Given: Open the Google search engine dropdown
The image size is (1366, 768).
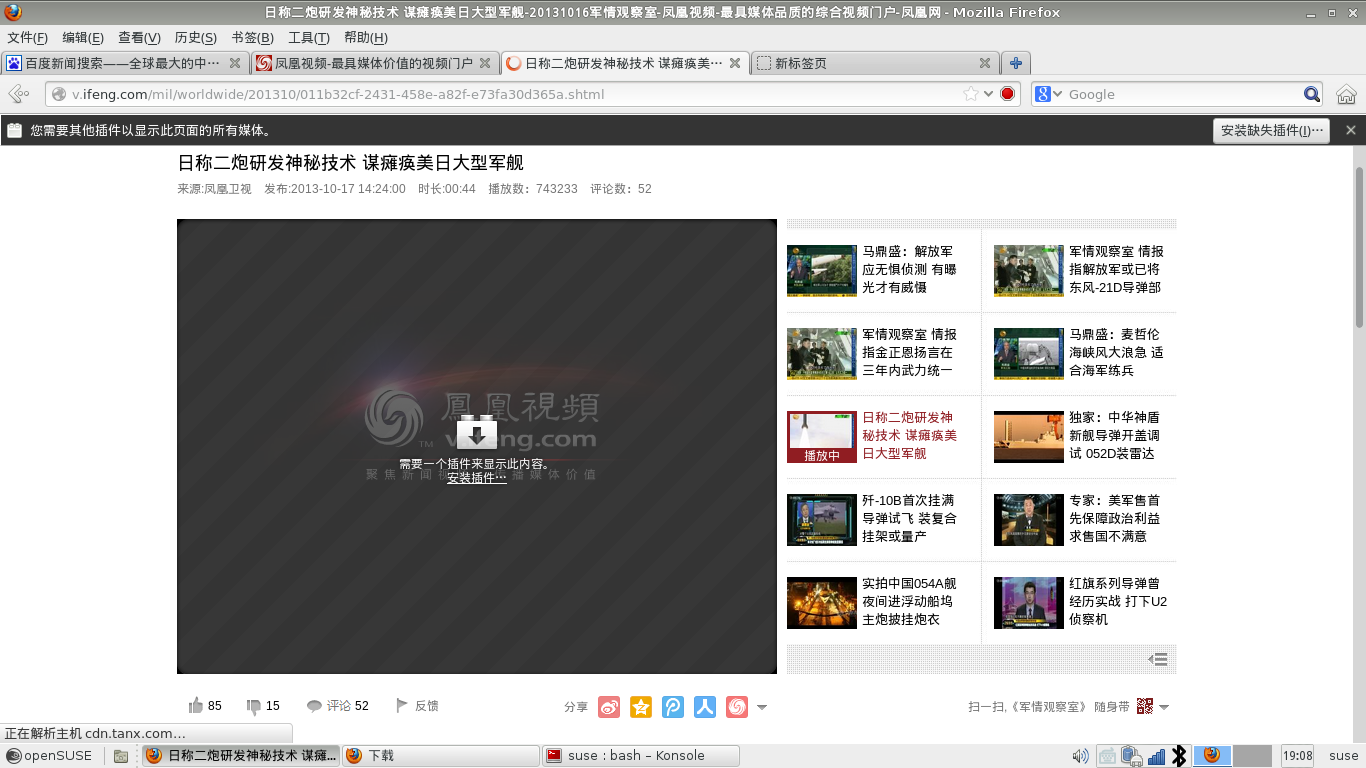Looking at the screenshot, I should tap(1048, 94).
